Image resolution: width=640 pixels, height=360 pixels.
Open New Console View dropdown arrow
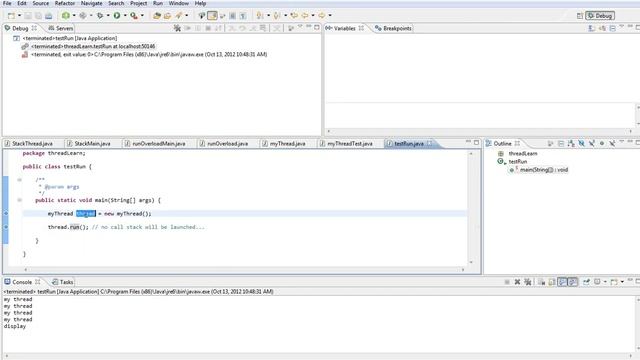(x=622, y=282)
